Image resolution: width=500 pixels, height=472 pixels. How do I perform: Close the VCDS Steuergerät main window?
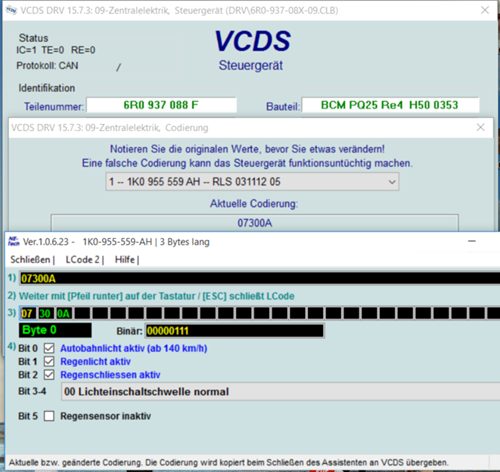pyautogui.click(x=485, y=10)
